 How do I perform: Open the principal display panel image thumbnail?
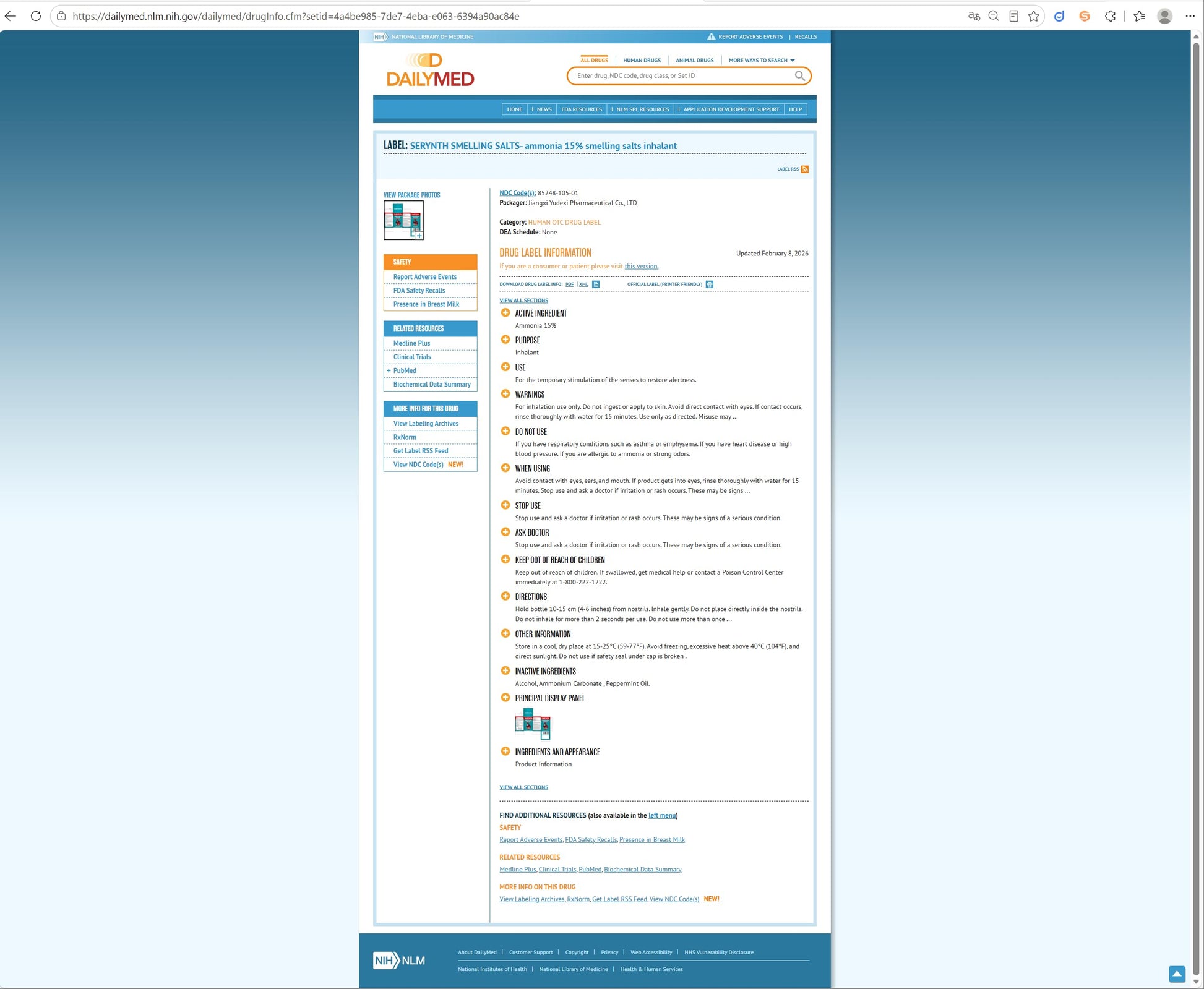tap(533, 724)
